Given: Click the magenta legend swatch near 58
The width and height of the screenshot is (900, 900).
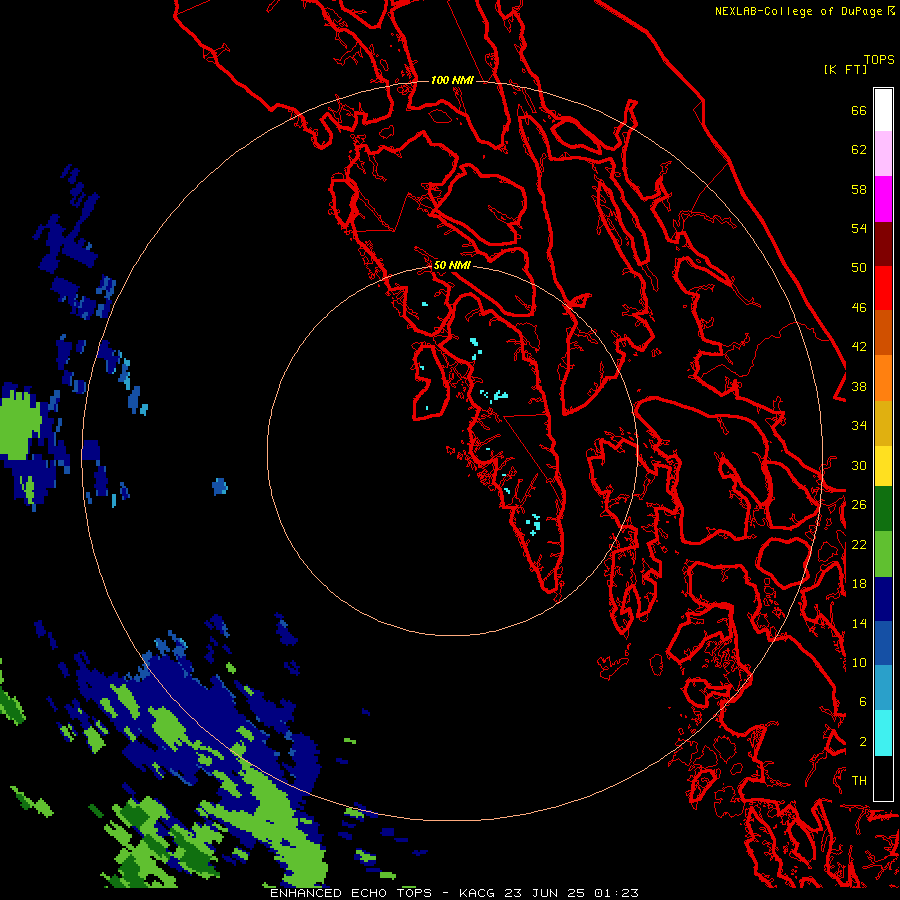Looking at the screenshot, I should 883,199.
